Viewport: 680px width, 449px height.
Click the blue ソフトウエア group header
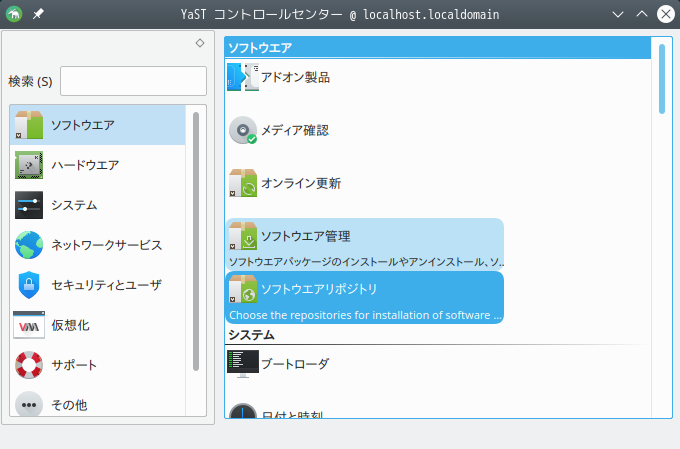[438, 47]
